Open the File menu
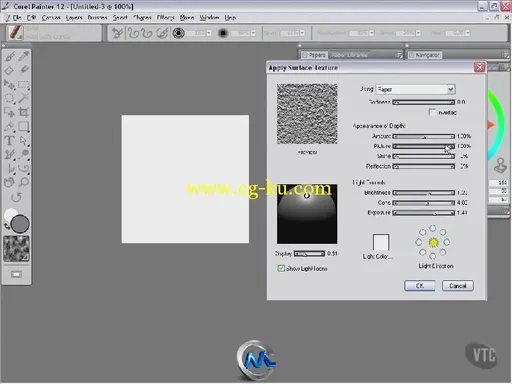Image resolution: width=512 pixels, height=384 pixels. [x=17, y=17]
